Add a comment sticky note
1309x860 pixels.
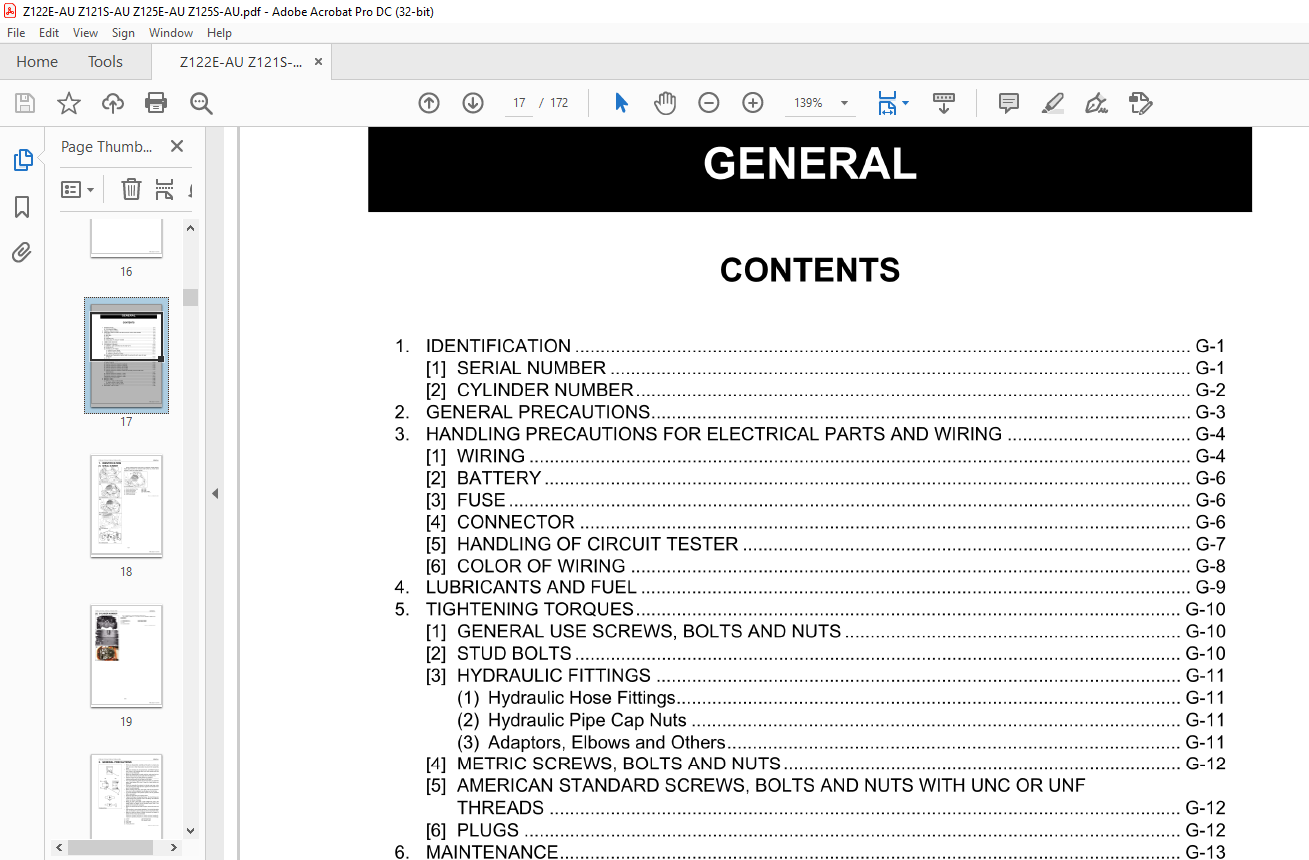[1009, 103]
